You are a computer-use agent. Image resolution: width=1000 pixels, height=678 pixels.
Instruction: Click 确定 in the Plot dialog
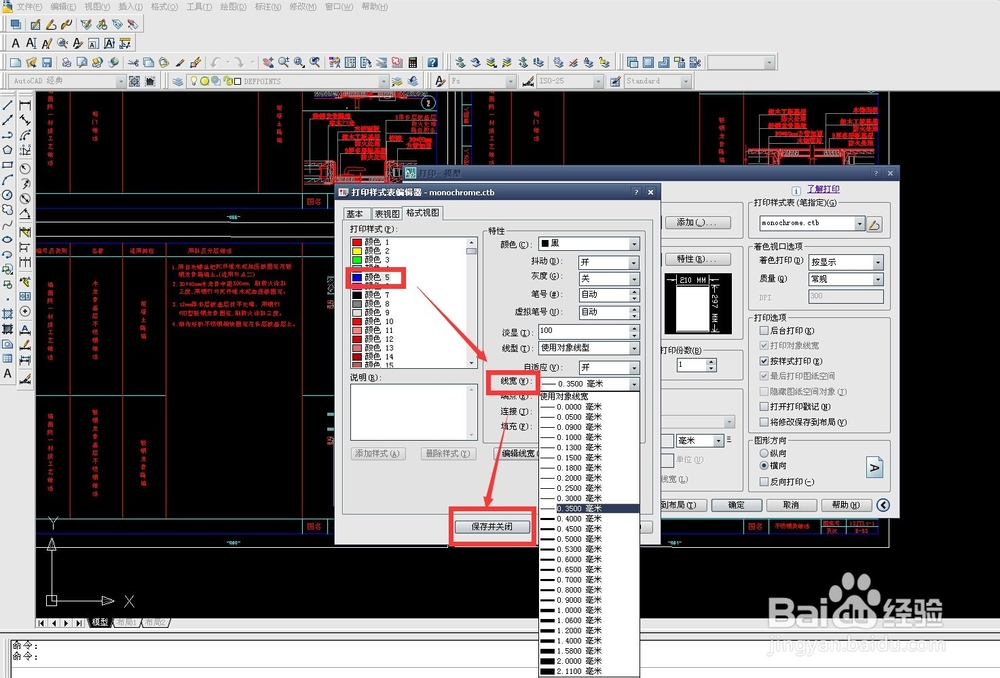pyautogui.click(x=736, y=505)
